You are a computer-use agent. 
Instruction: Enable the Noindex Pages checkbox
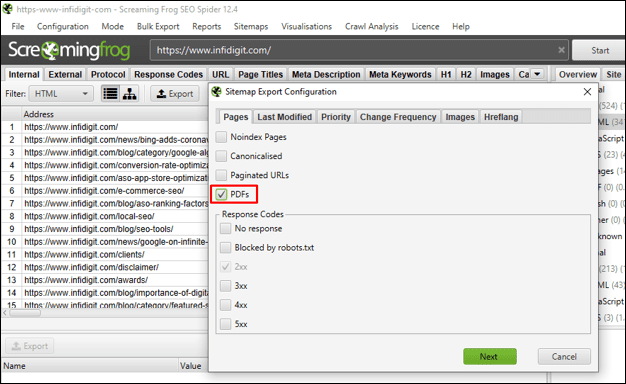click(x=221, y=137)
